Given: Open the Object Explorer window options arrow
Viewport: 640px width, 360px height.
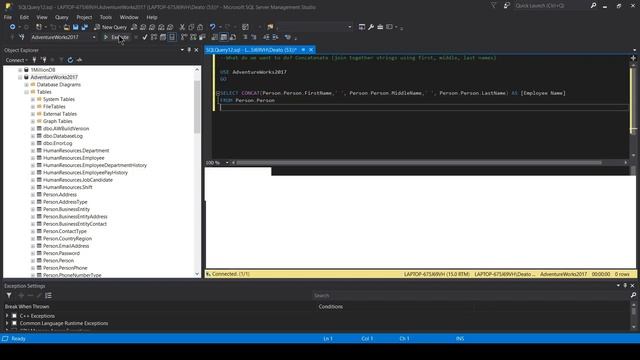Looking at the screenshot, I should 182,50.
